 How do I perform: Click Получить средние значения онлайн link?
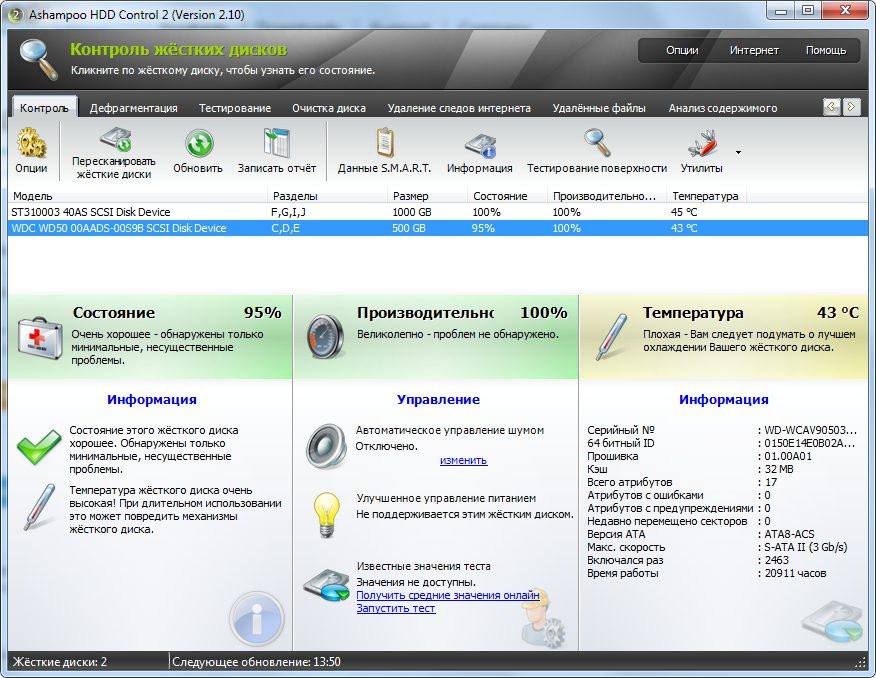coord(448,595)
